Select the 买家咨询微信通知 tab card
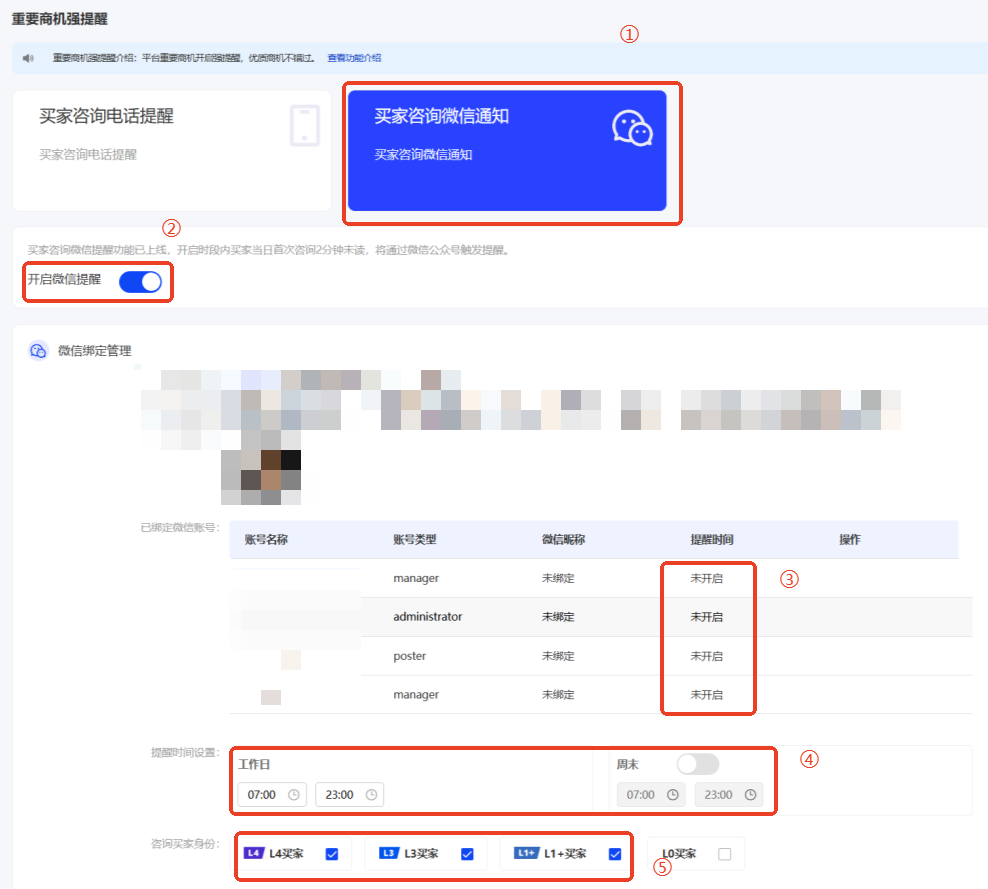 (x=507, y=150)
